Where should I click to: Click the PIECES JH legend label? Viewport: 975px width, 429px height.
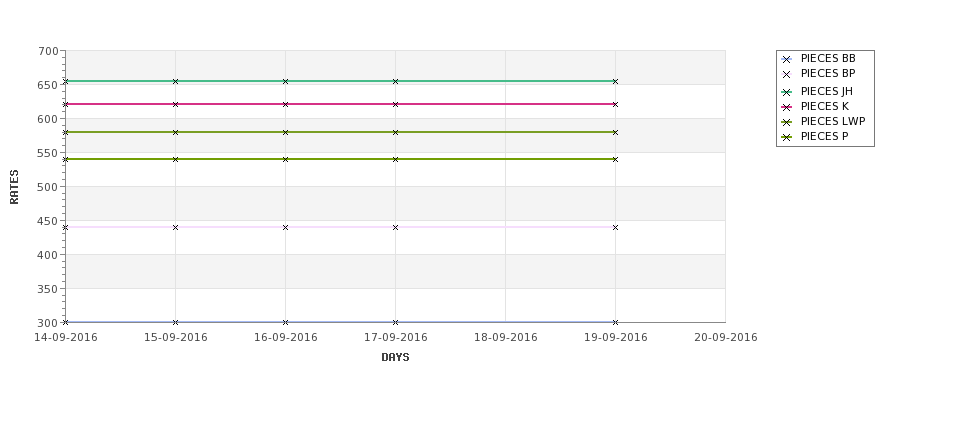[826, 91]
